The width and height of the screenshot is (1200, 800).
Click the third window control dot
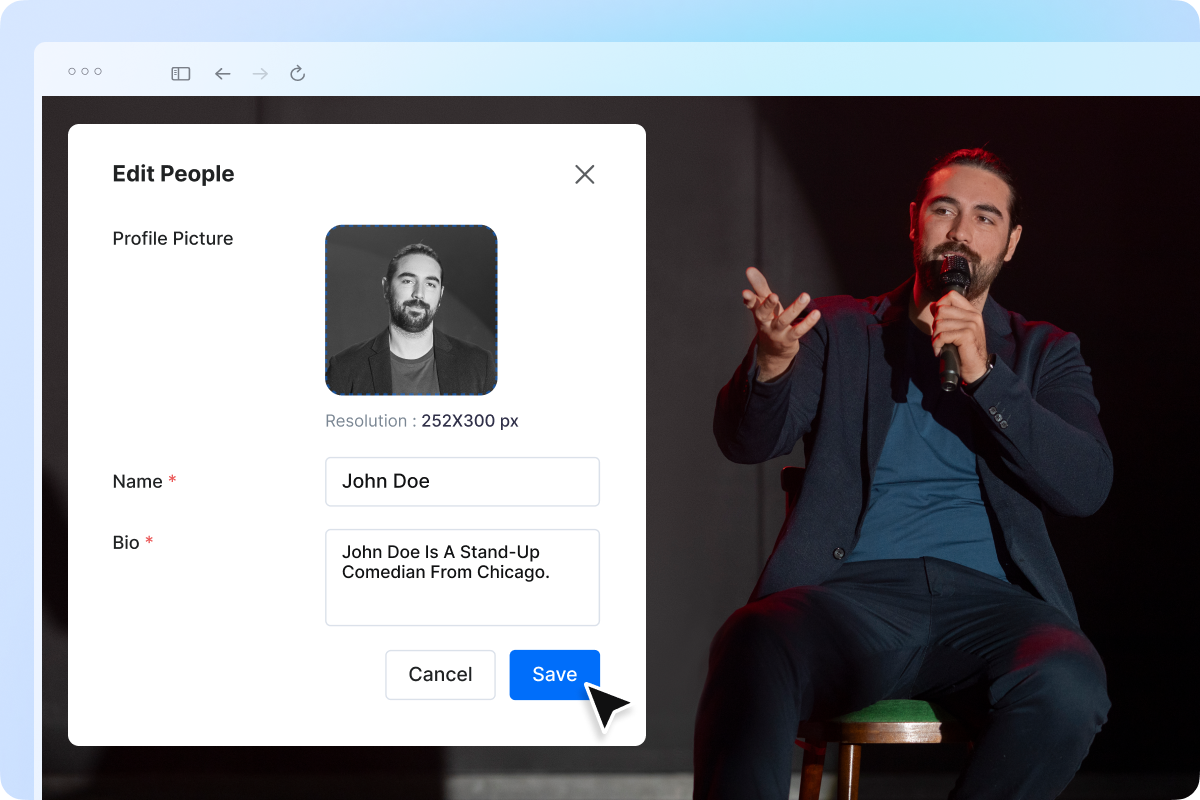coord(98,71)
